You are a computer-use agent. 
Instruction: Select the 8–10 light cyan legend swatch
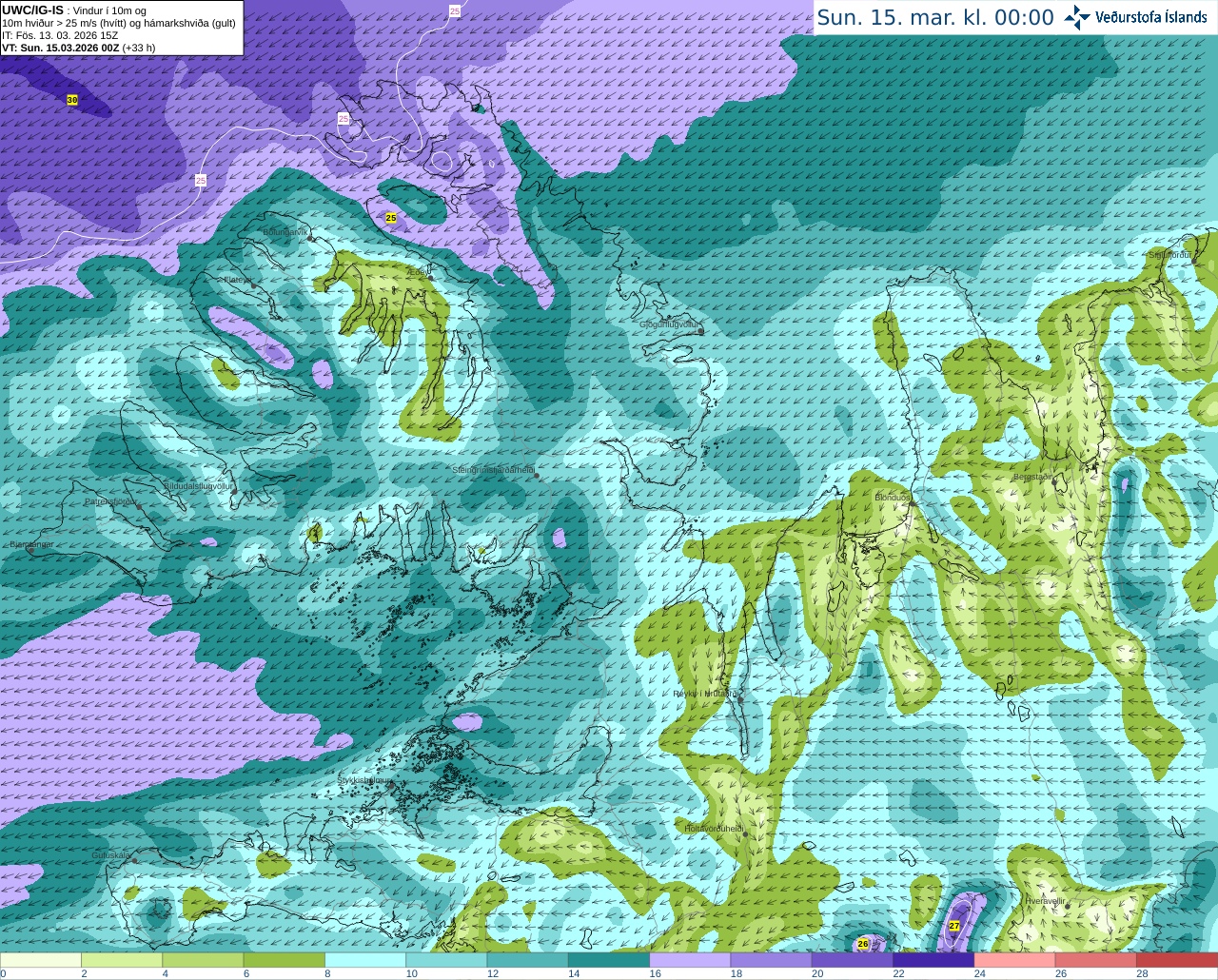pyautogui.click(x=365, y=960)
